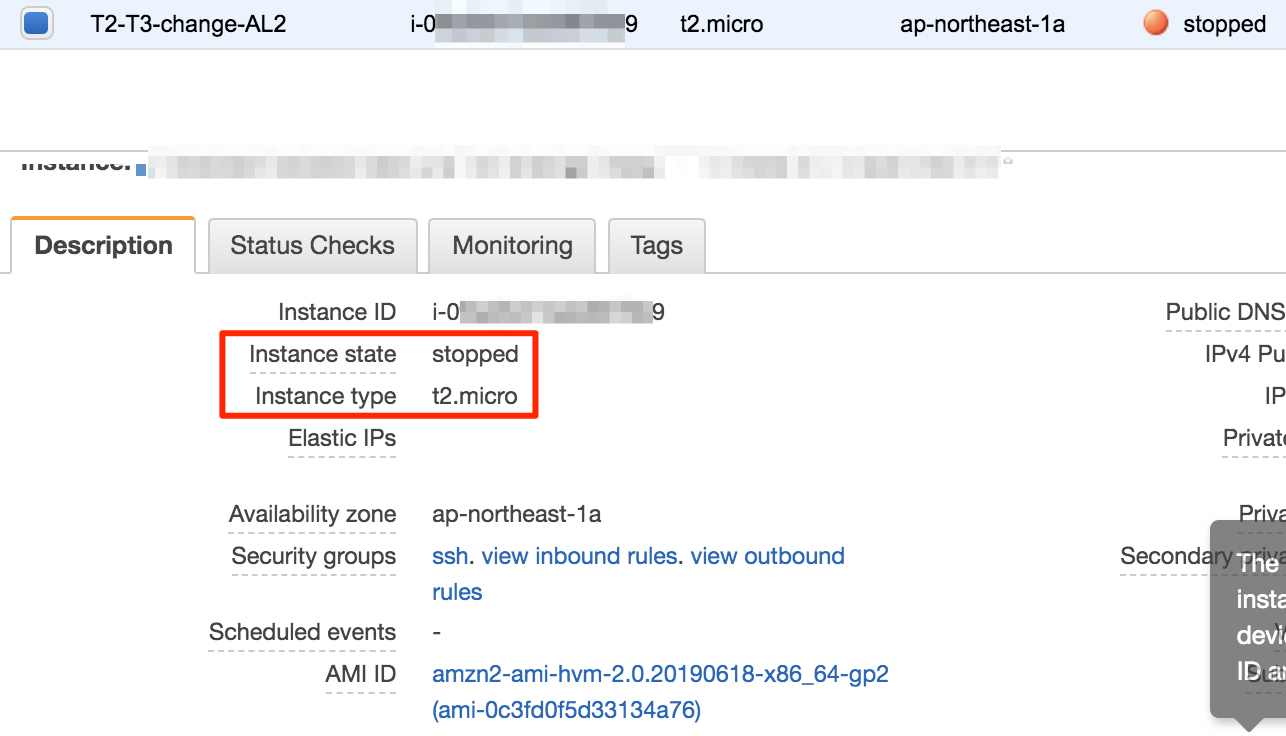Click the stopped text in instance row
This screenshot has height=736, width=1286.
(x=1224, y=24)
